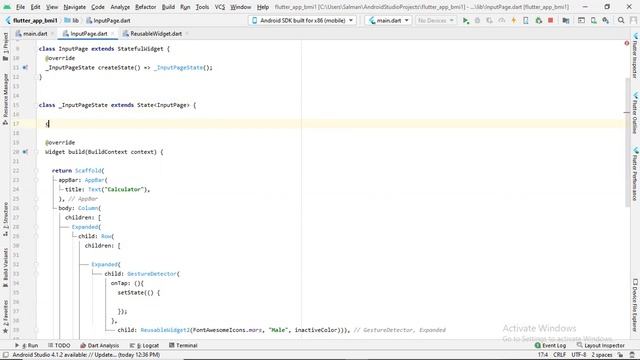Open the Flutter Outline right panel
Image resolution: width=640 pixels, height=360 pixels.
tap(635, 113)
